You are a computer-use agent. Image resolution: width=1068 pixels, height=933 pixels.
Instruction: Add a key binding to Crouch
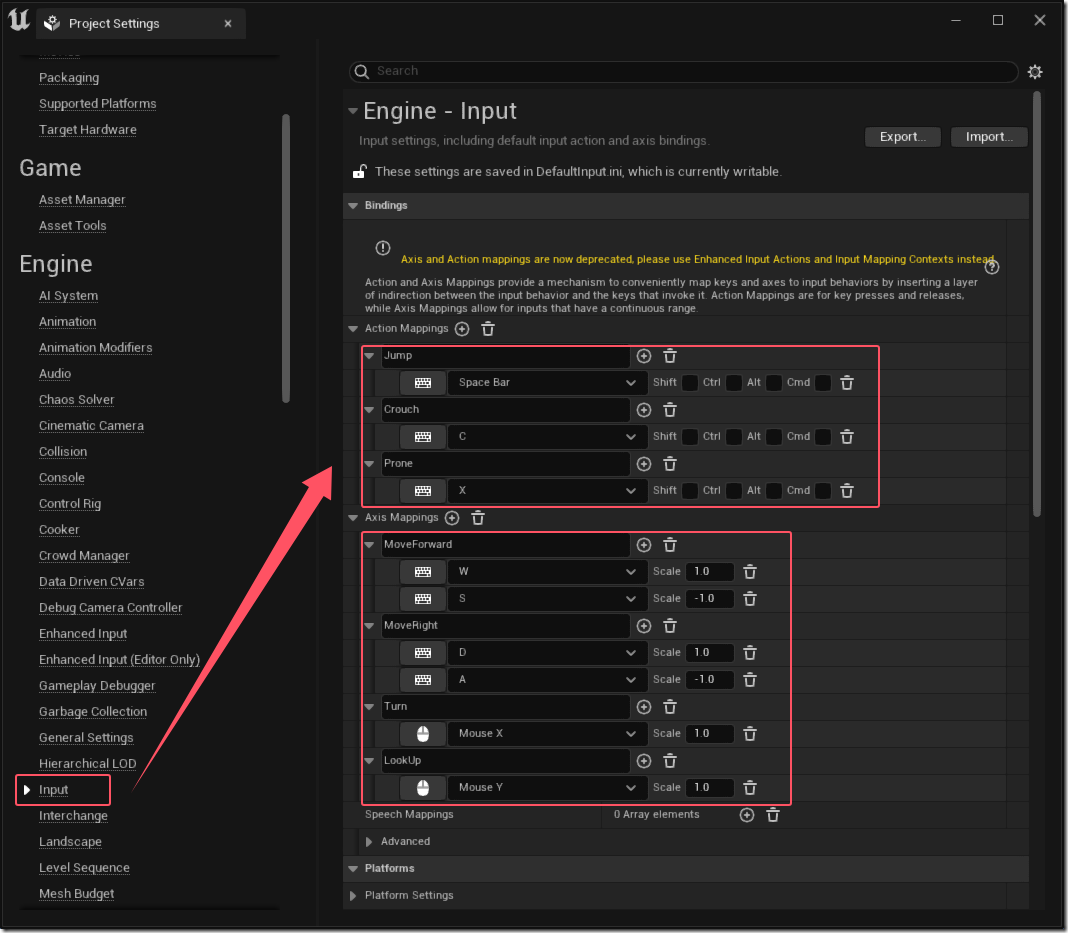[644, 410]
